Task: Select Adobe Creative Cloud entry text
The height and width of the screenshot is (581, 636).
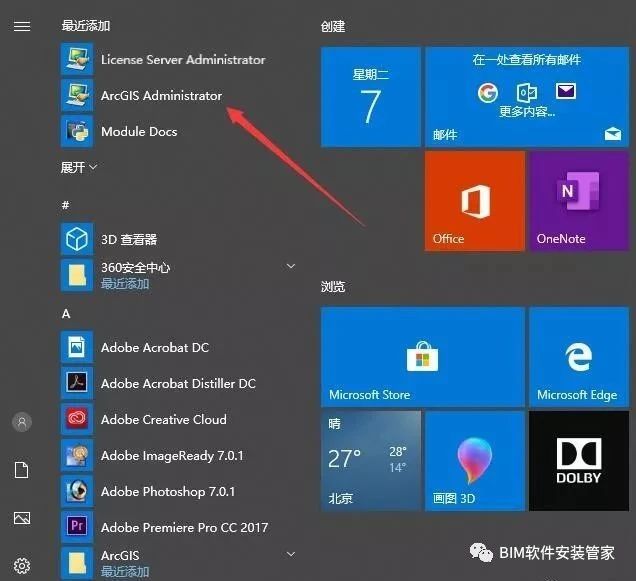Action: point(164,420)
